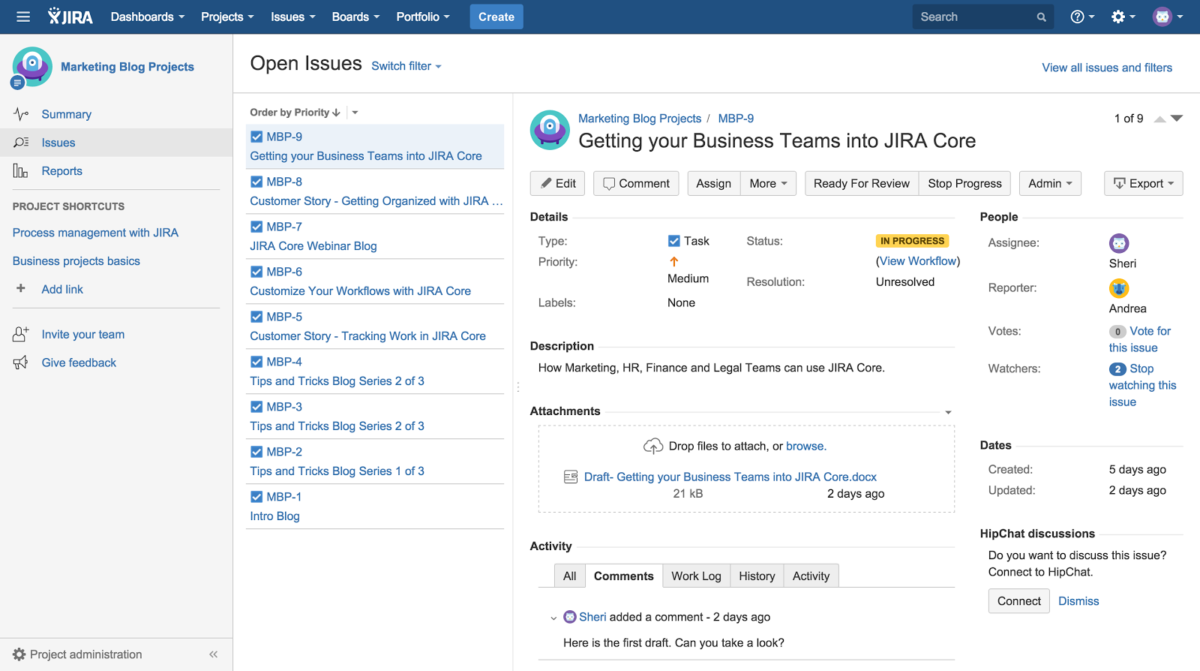
Task: Switch to the History tab
Action: point(756,575)
